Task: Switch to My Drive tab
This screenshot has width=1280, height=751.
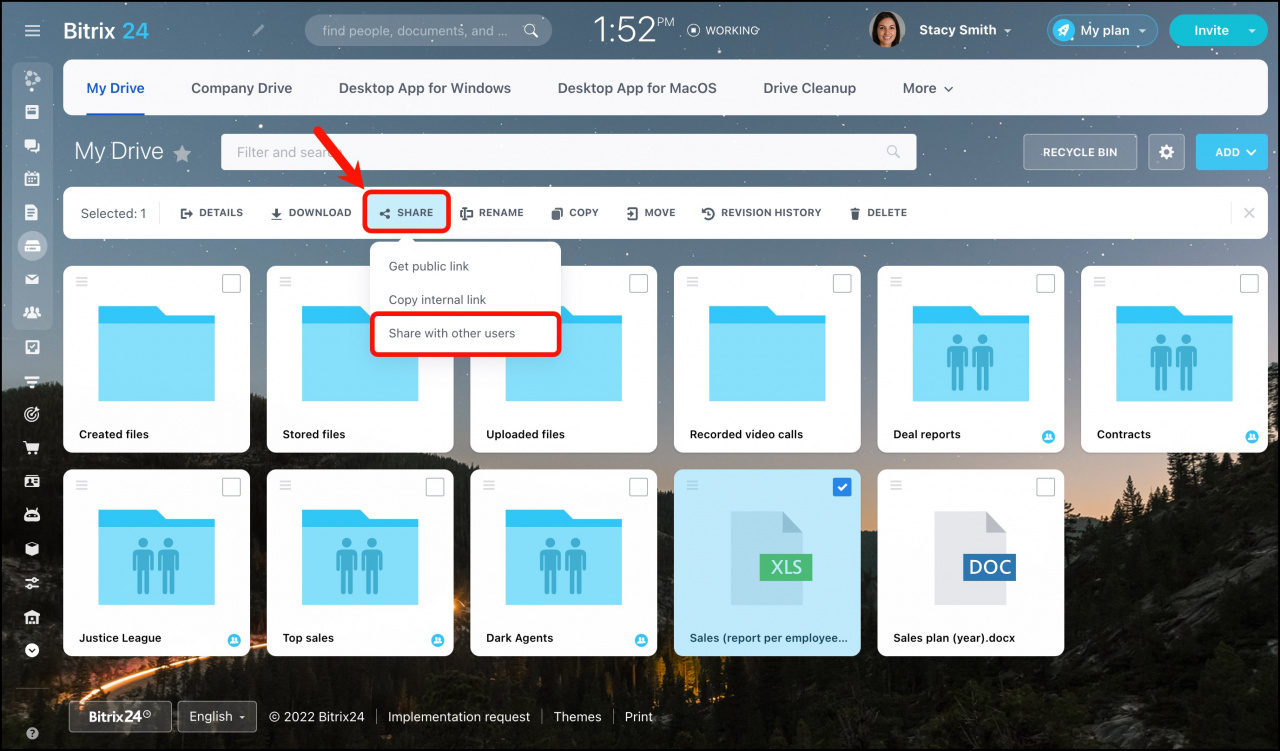Action: click(115, 88)
